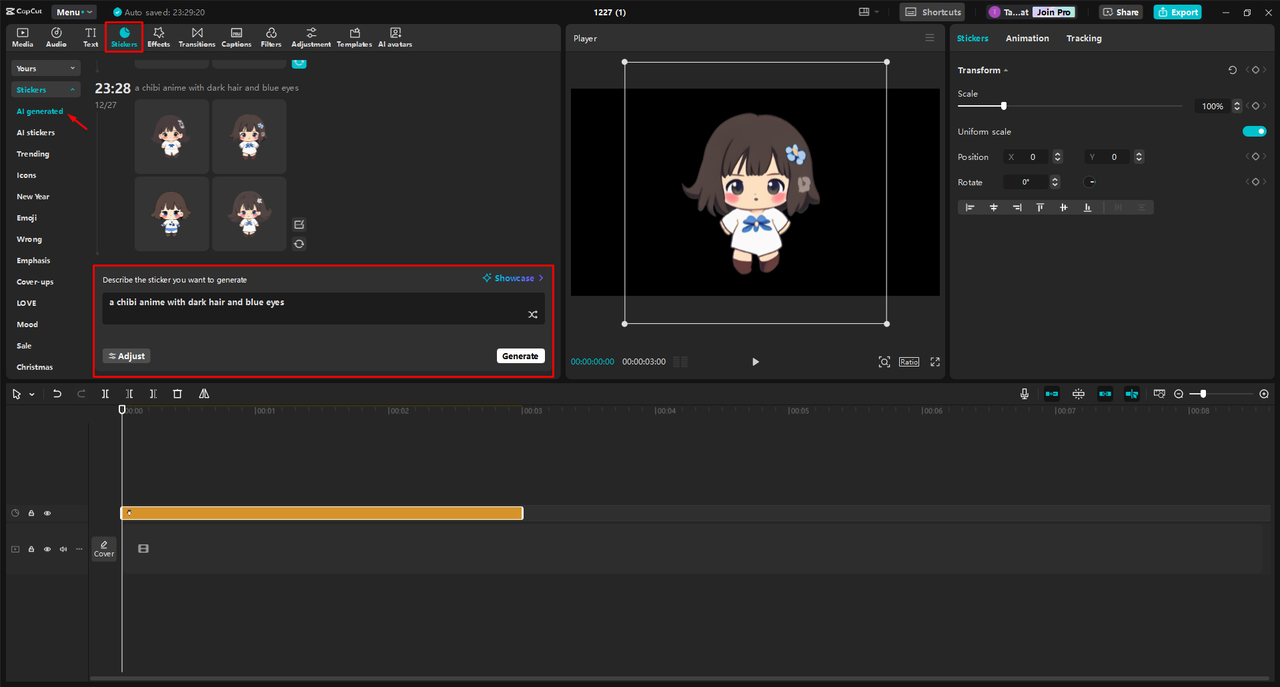Image resolution: width=1280 pixels, height=687 pixels.
Task: Click the shuffle random prompt icon
Action: 533,314
